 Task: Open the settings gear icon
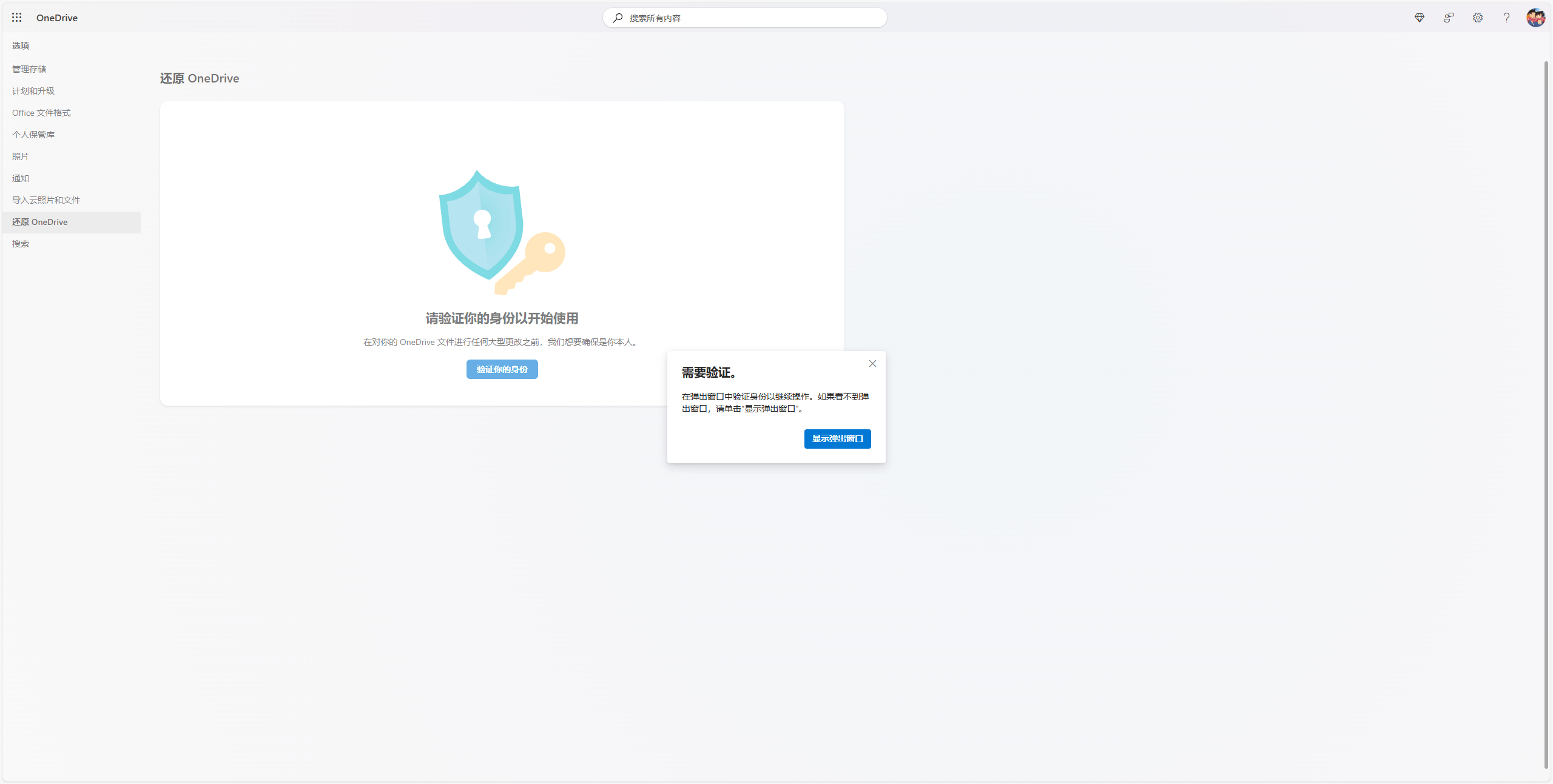pyautogui.click(x=1478, y=18)
